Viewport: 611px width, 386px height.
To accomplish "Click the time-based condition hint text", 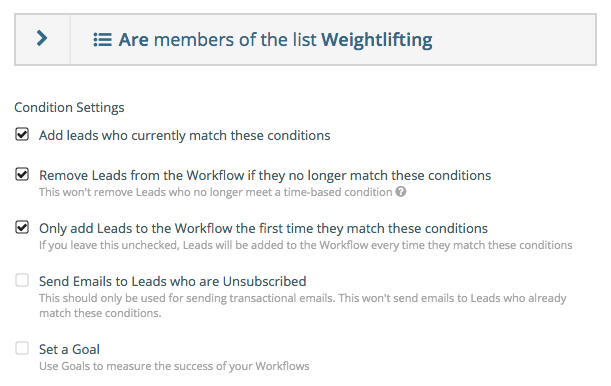I will (215, 192).
